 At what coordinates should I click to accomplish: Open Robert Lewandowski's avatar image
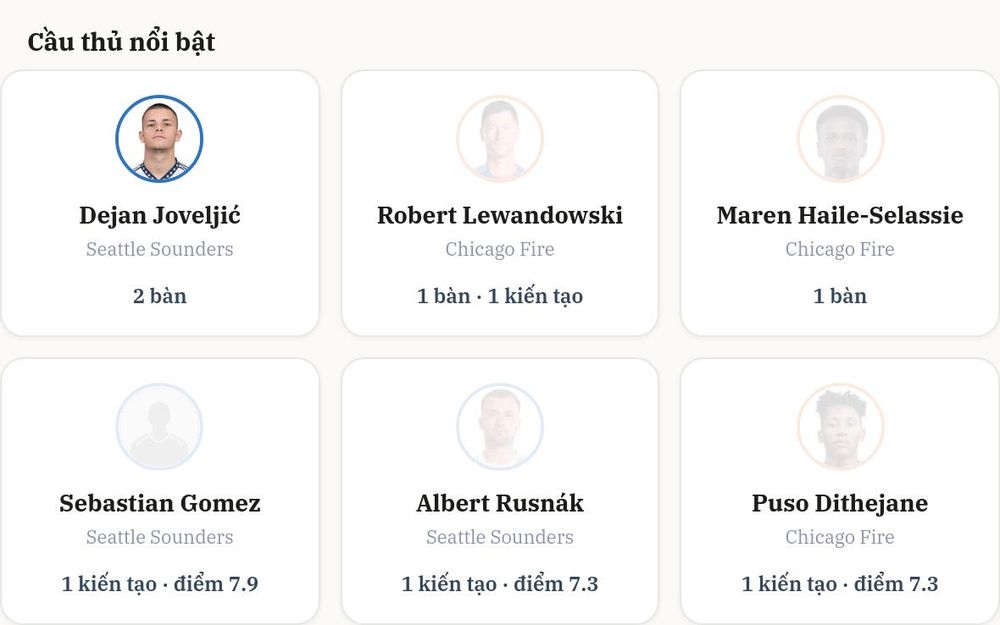coord(500,138)
